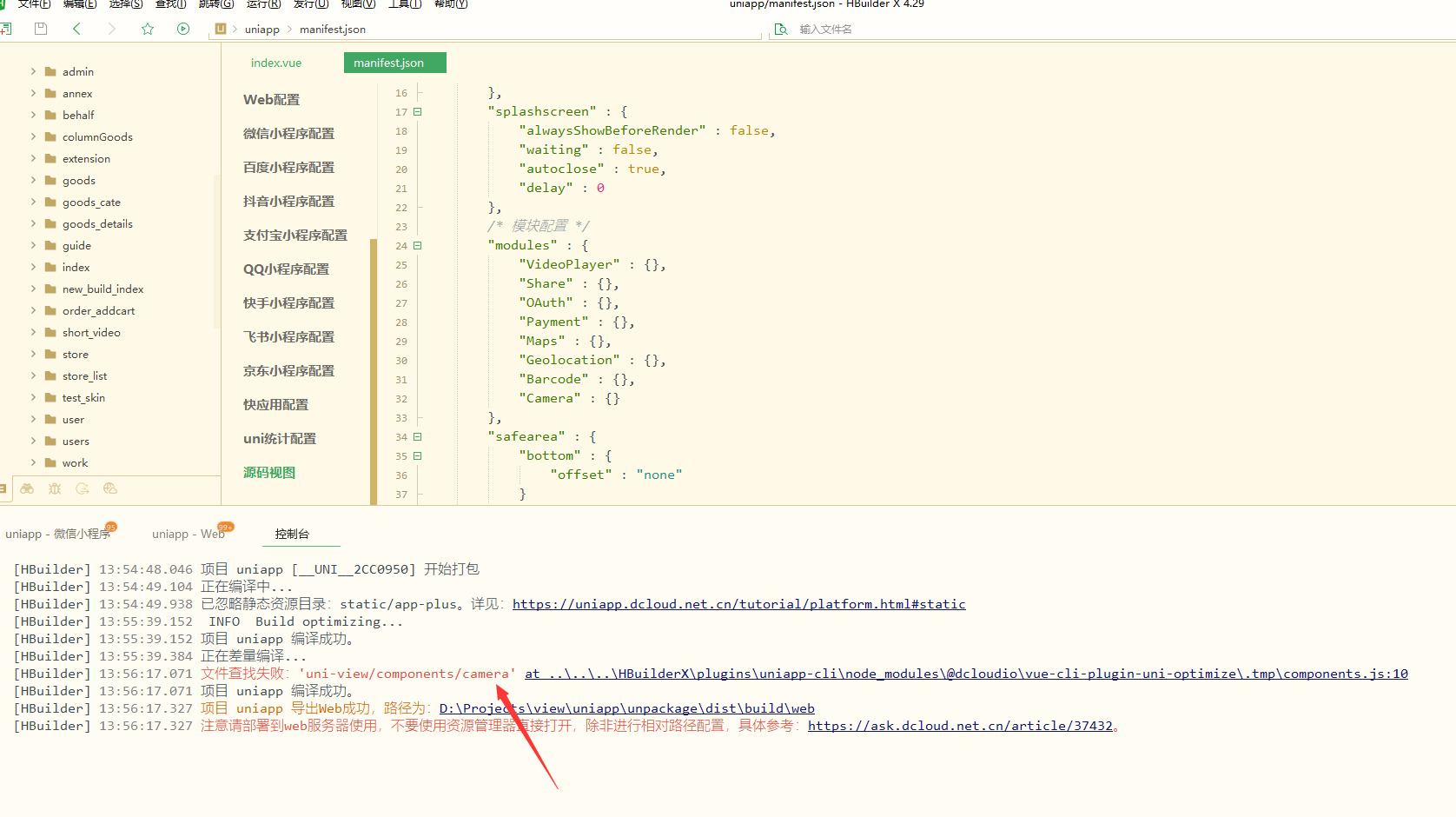Switch to the index.vue editor tab
Screen dimensions: 1456x817
click(x=276, y=63)
